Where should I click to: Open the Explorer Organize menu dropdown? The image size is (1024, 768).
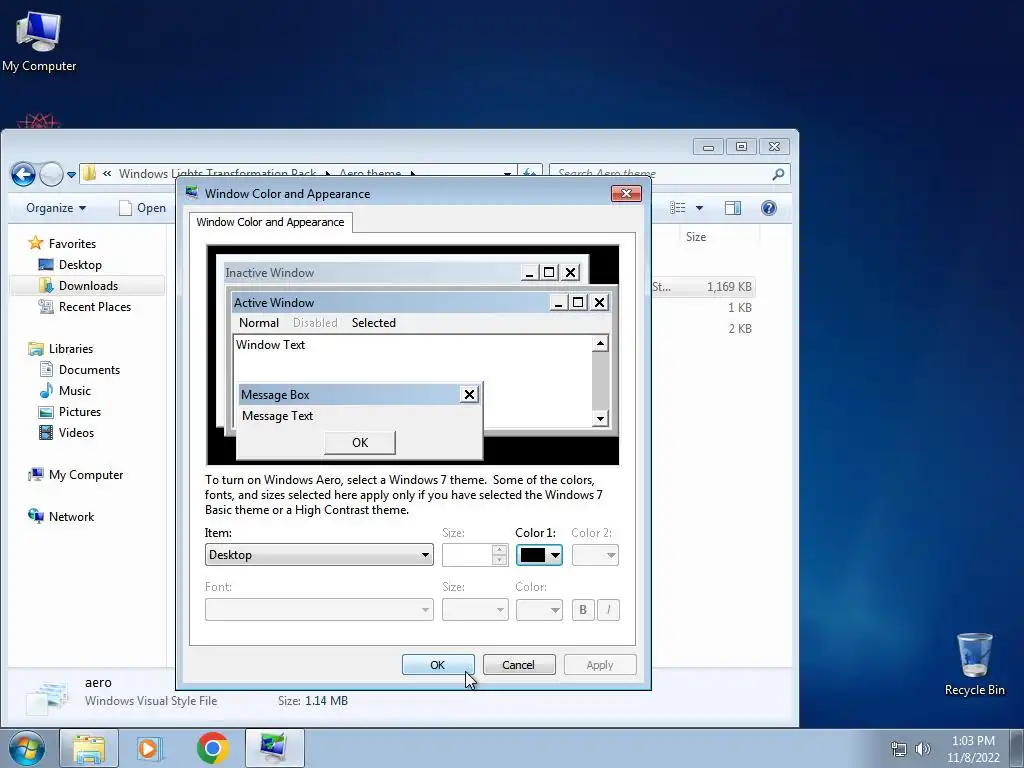(56, 208)
